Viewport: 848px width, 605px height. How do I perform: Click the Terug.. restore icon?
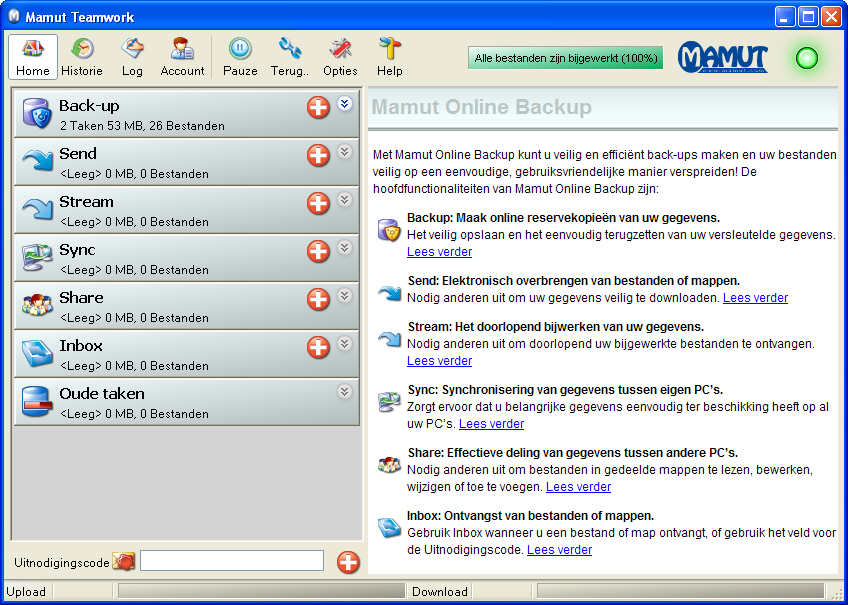[x=290, y=49]
